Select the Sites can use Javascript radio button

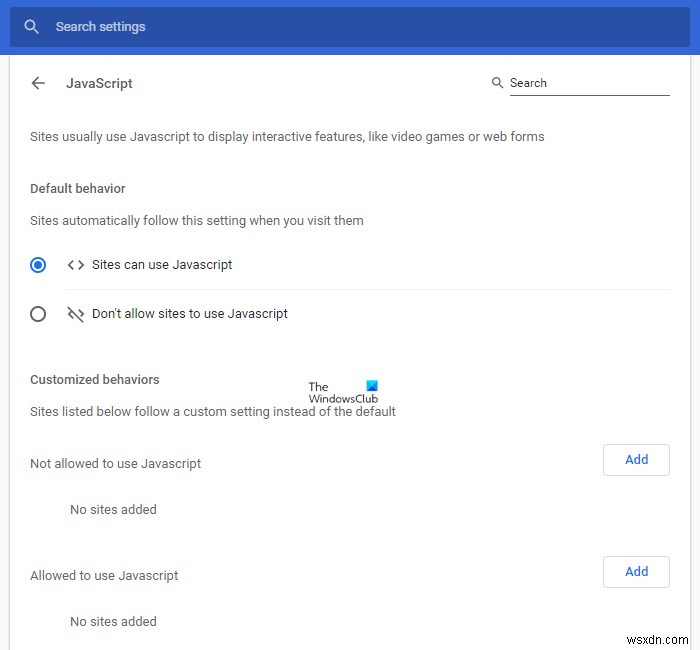38,265
